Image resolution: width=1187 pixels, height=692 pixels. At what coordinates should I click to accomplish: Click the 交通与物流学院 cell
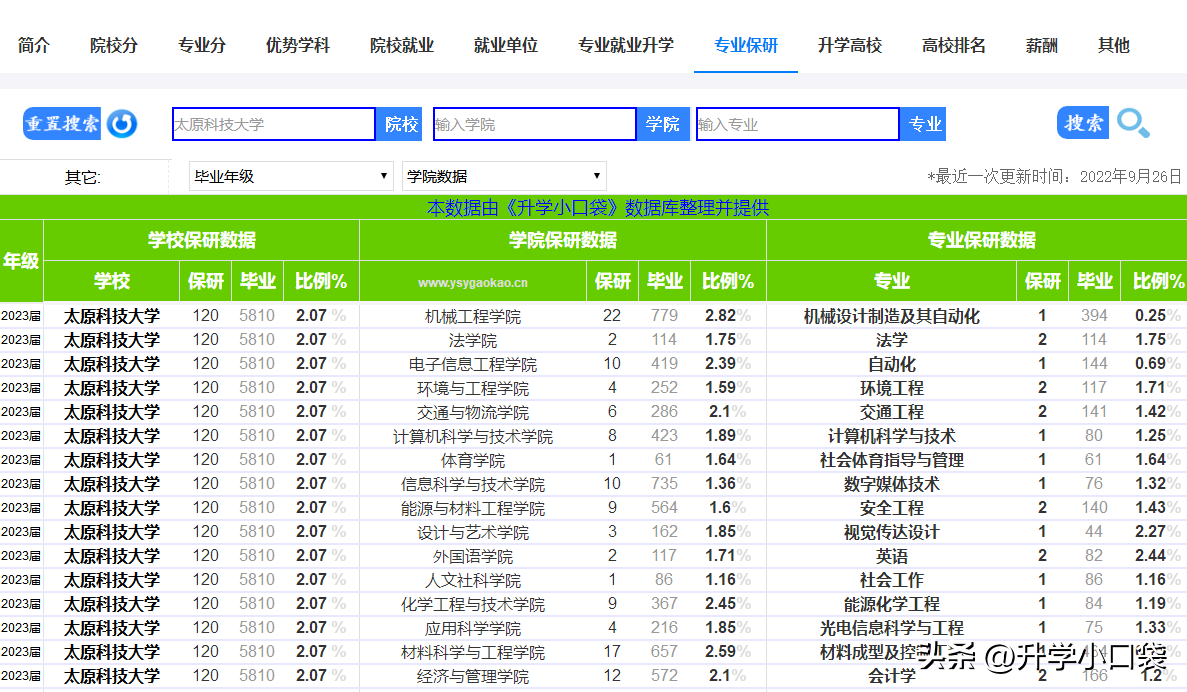[472, 413]
